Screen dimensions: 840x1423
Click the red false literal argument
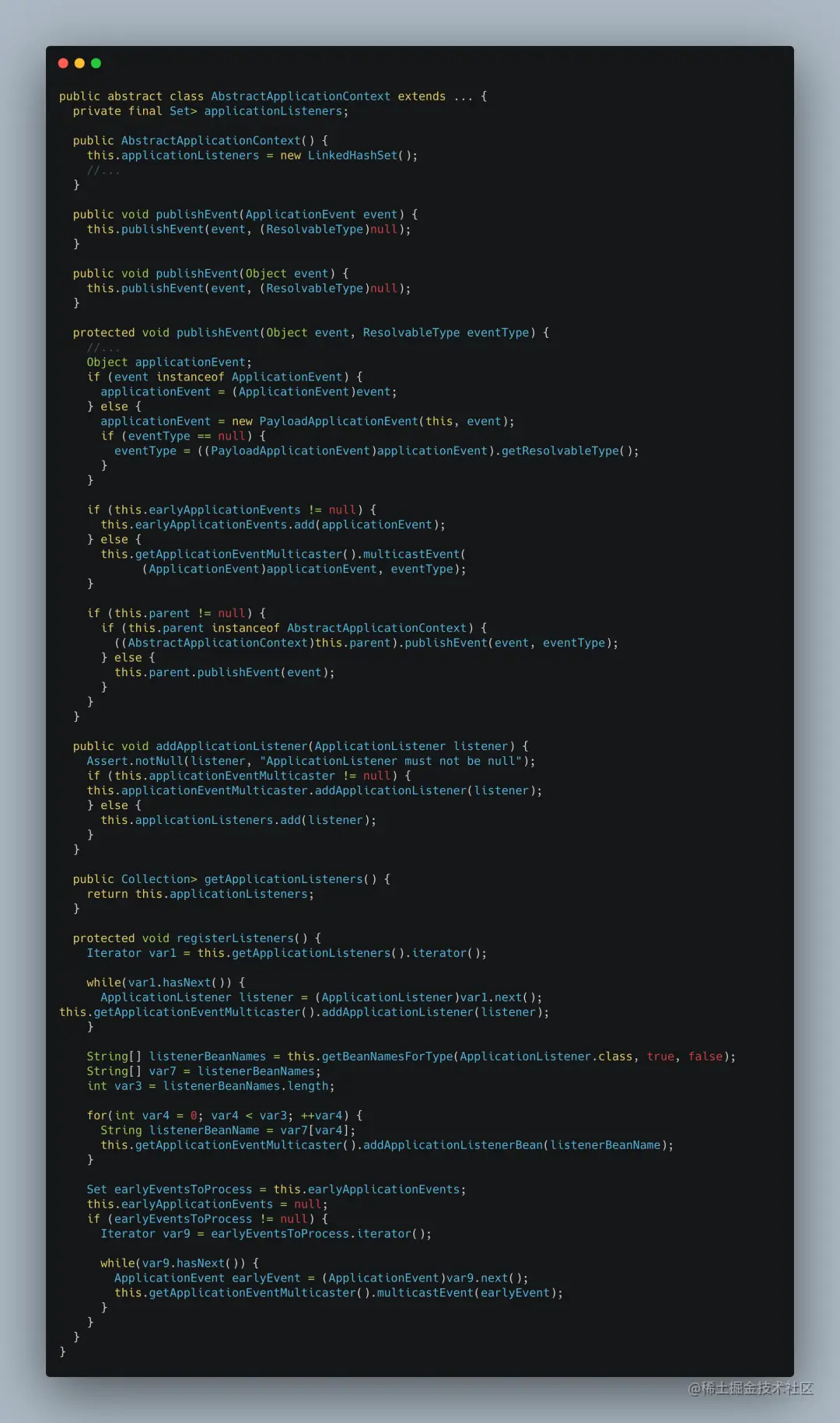pos(705,1057)
